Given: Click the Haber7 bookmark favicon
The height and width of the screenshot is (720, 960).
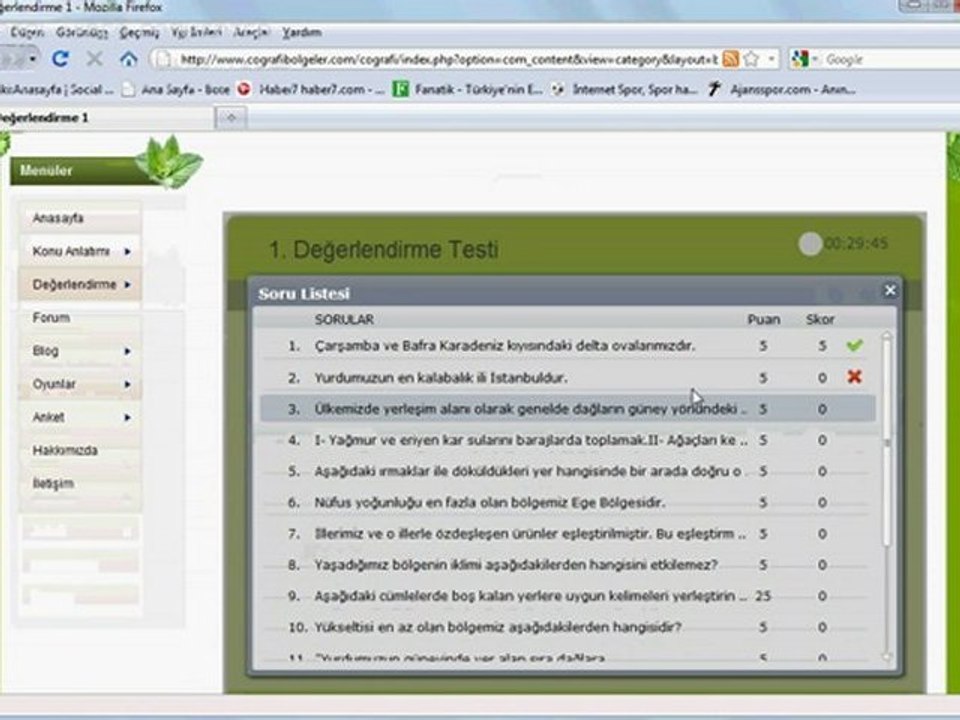Looking at the screenshot, I should click(x=244, y=89).
